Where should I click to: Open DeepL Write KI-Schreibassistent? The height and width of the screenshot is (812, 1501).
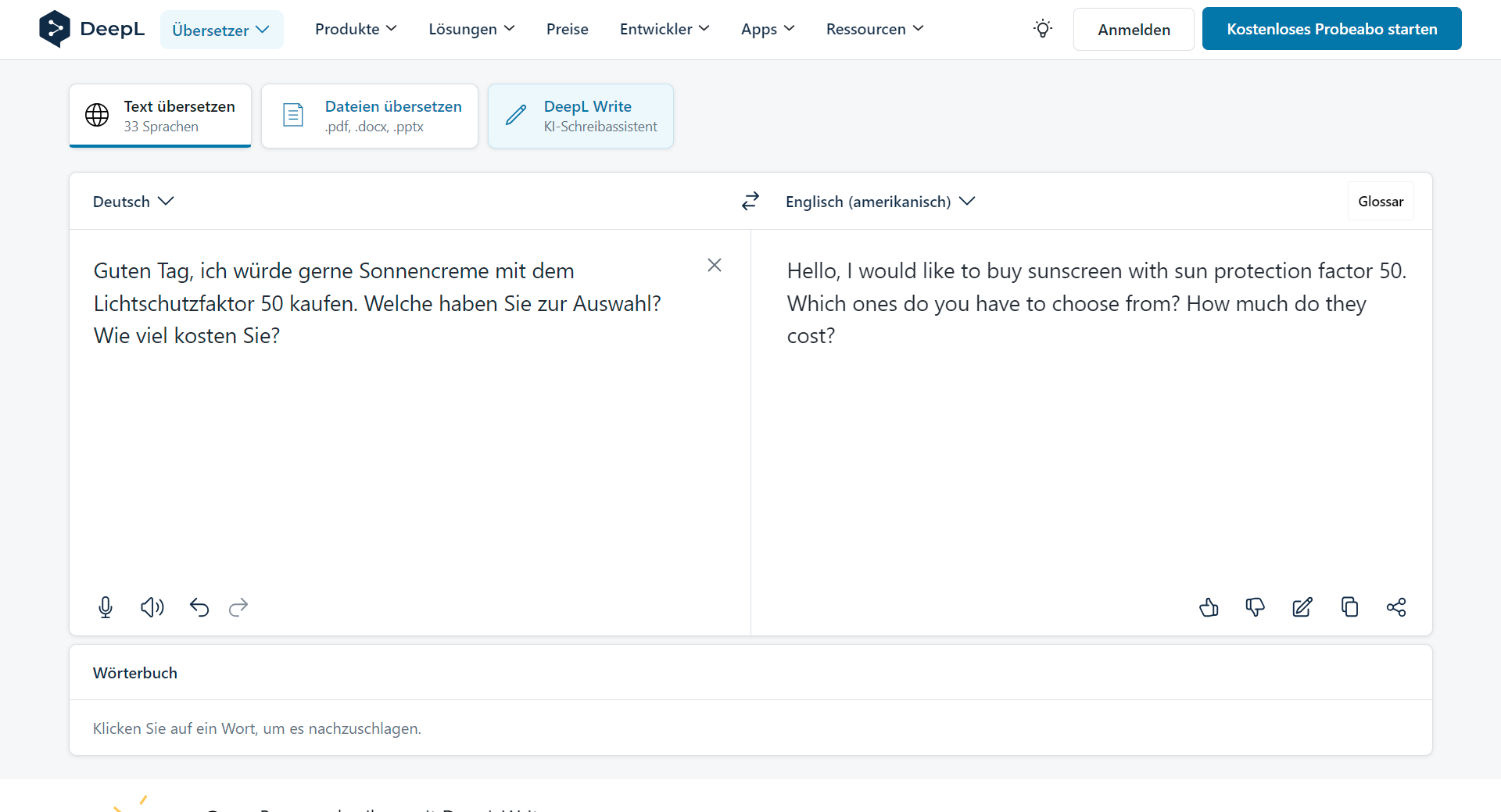(x=580, y=115)
